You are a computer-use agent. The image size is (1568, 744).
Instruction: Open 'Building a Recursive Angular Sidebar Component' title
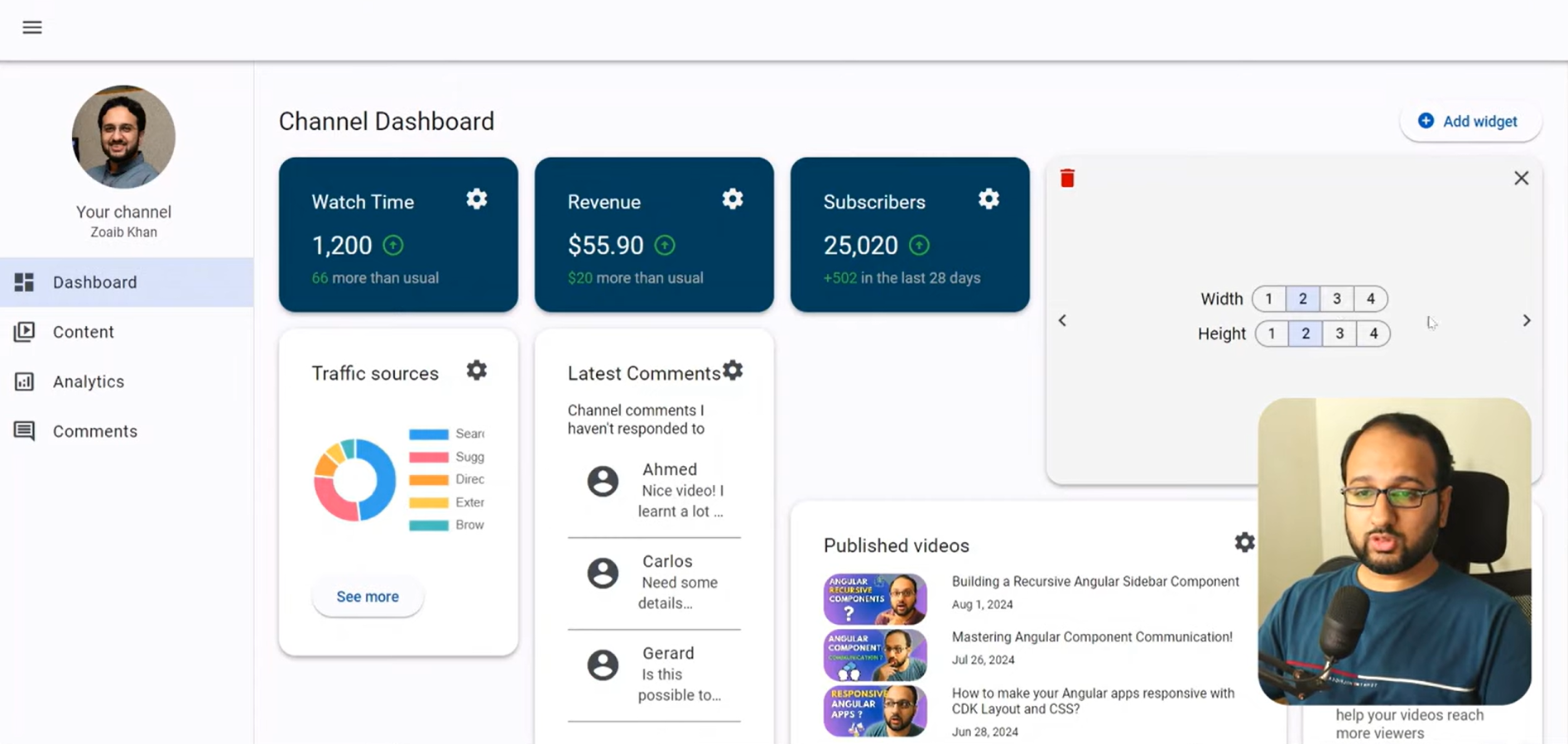(1095, 582)
